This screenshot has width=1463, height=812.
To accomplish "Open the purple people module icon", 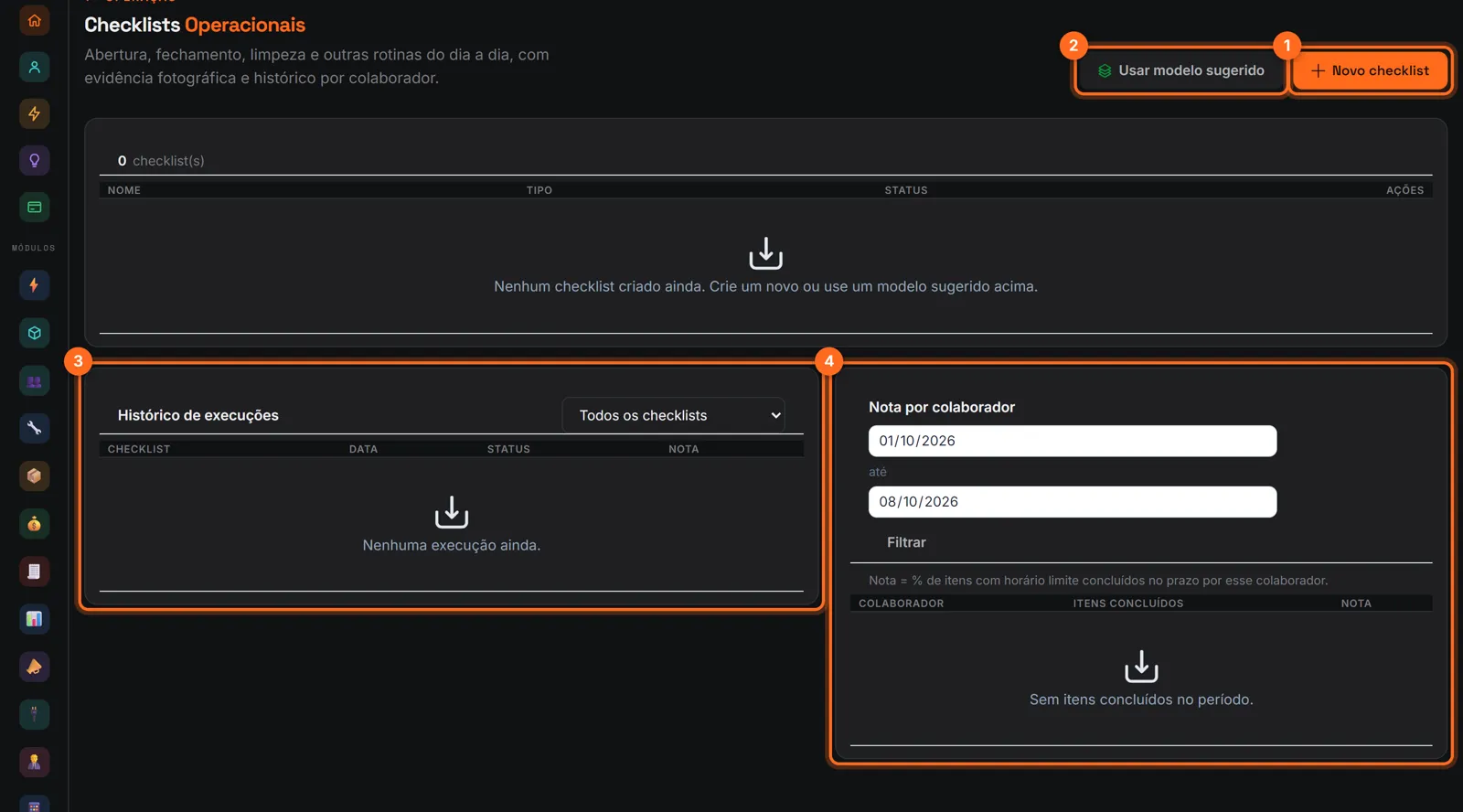I will 35,380.
